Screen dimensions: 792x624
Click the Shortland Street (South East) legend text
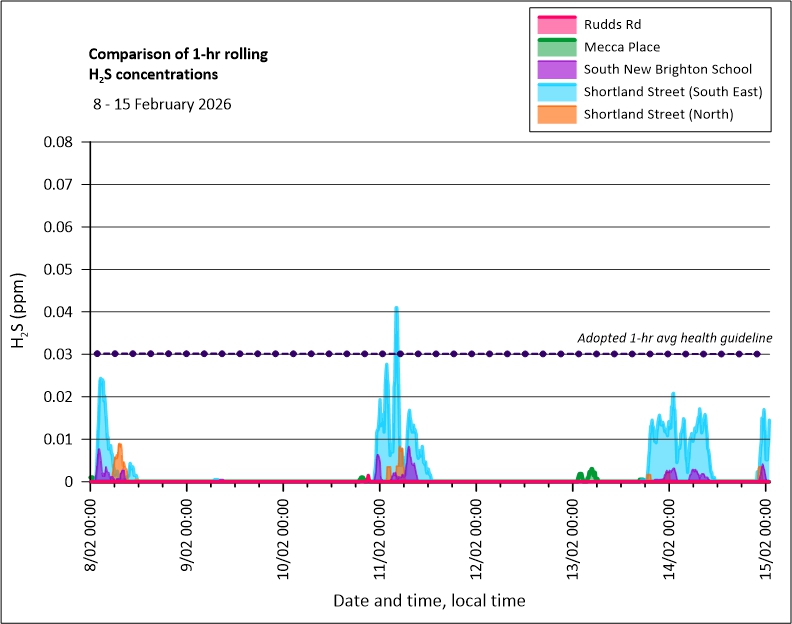tap(673, 92)
